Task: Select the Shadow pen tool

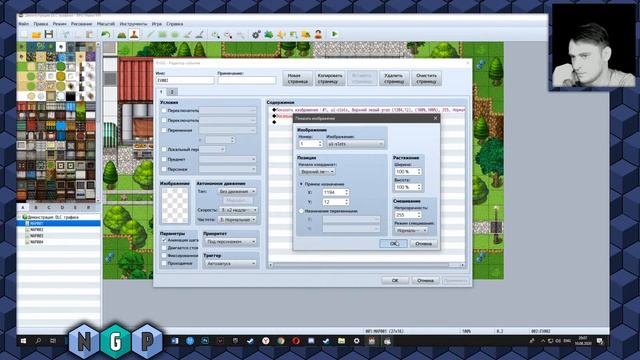Action: pyautogui.click(x=200, y=35)
